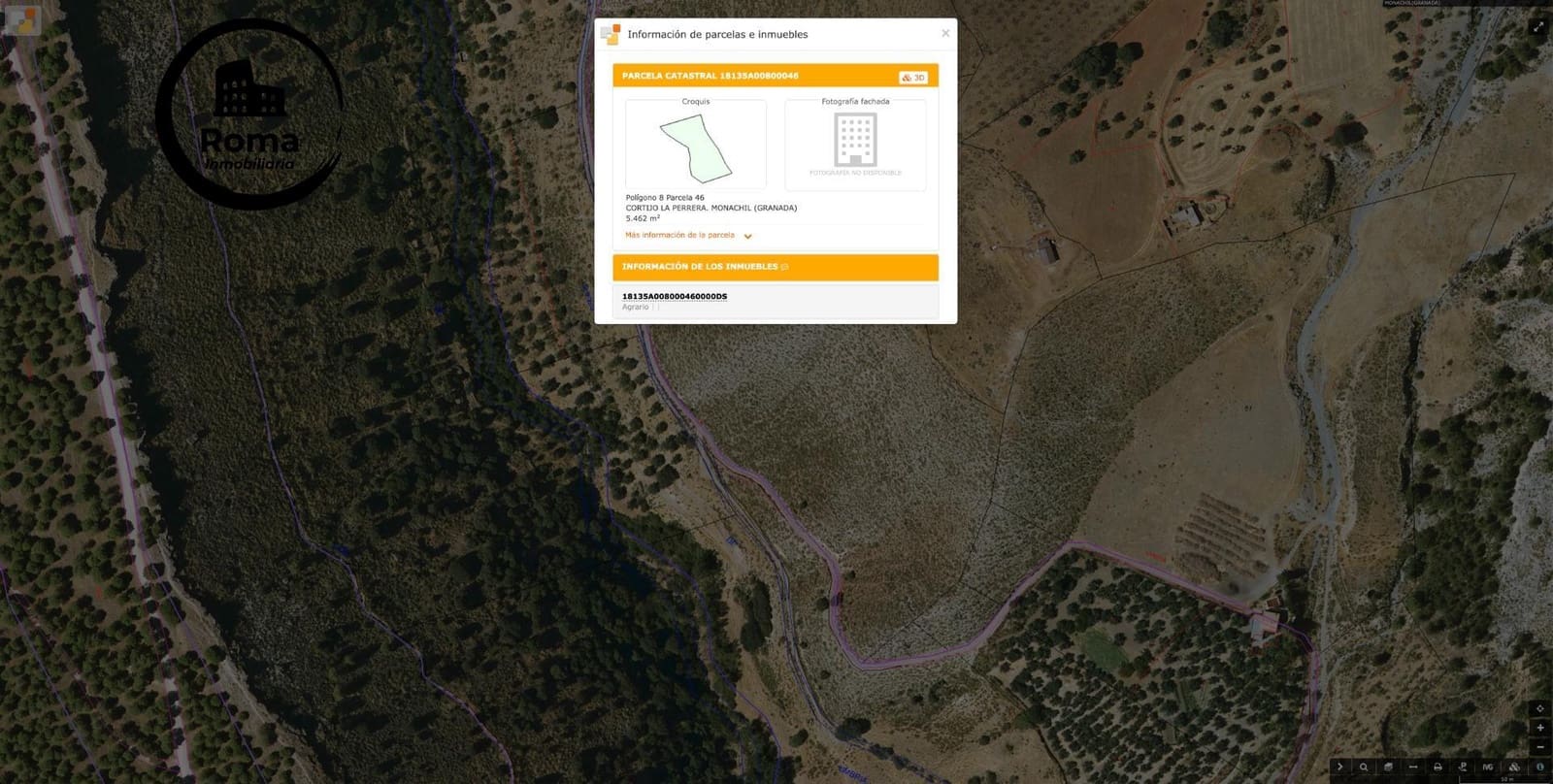Expand 'Más información de la parcela'
This screenshot has width=1553, height=784.
point(679,235)
